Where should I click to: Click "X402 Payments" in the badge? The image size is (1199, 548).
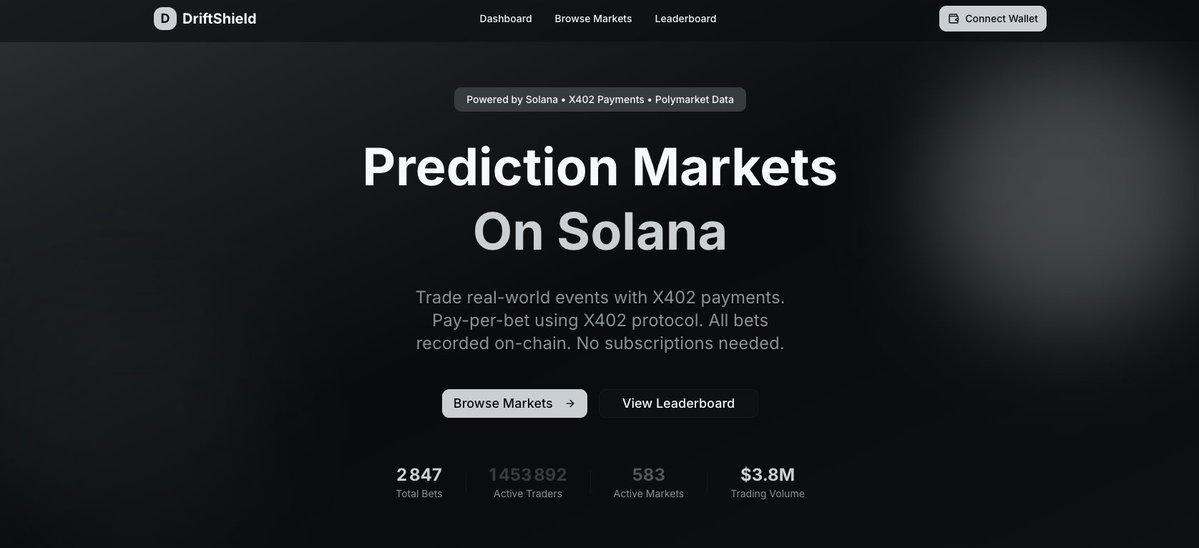605,99
